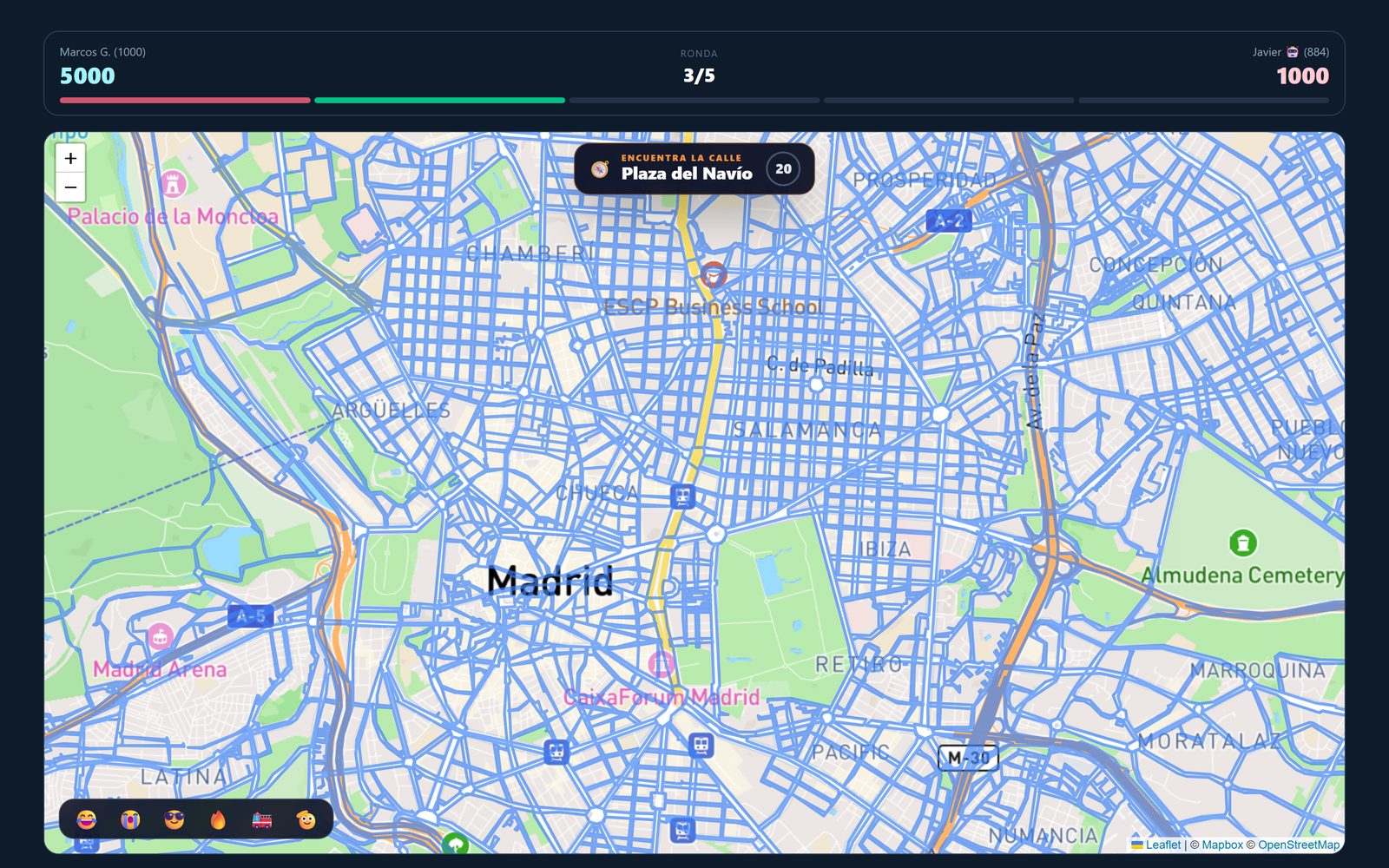Click the Quintana neighborhood label
The image size is (1389, 868).
[1184, 302]
